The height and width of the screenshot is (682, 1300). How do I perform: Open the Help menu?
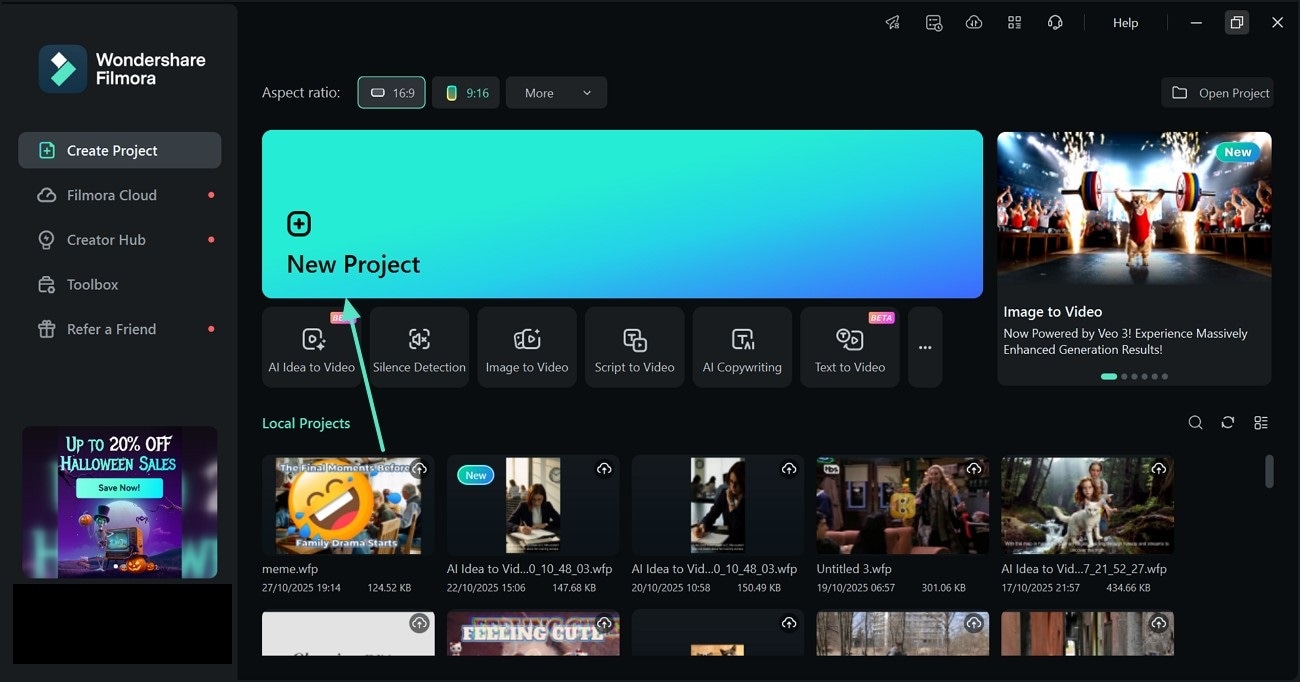point(1125,22)
